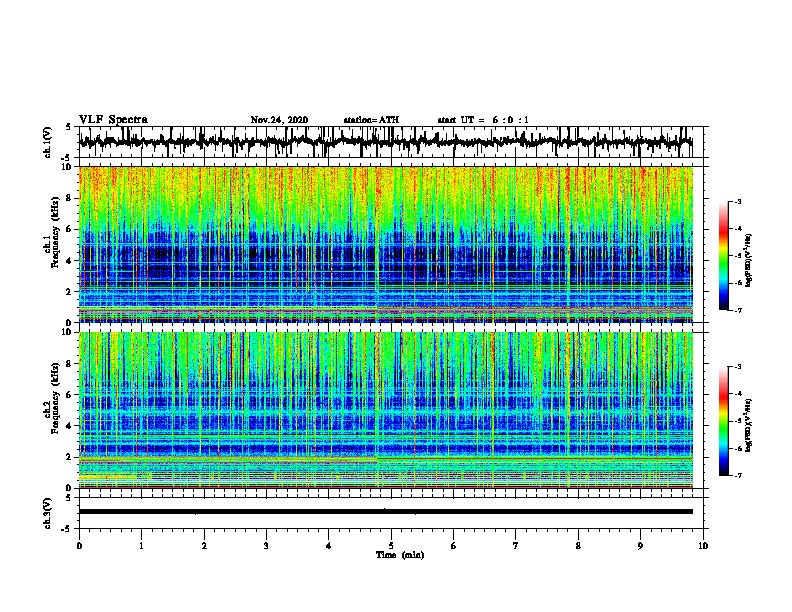Click the "8" kHz tick on ch.2 spectrogram
792x612 pixels.
tap(70, 364)
